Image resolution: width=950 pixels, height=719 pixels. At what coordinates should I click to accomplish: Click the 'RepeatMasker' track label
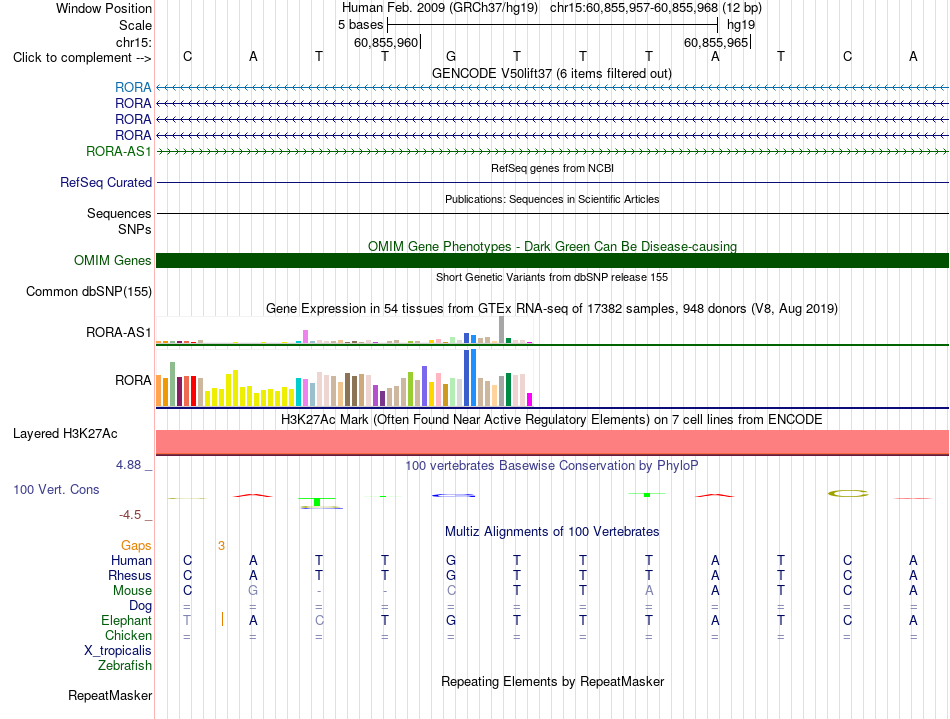(x=110, y=695)
